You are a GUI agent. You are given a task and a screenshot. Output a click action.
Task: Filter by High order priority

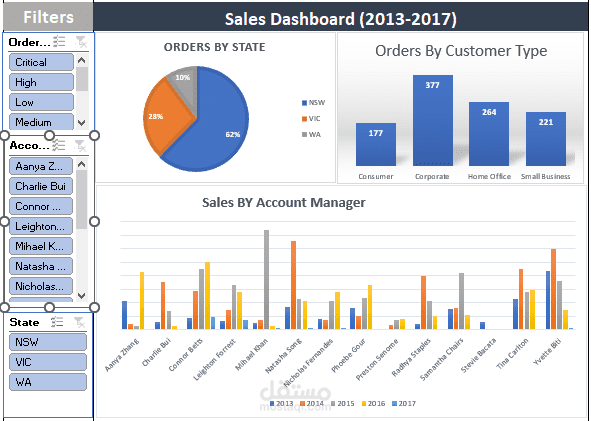(41, 82)
